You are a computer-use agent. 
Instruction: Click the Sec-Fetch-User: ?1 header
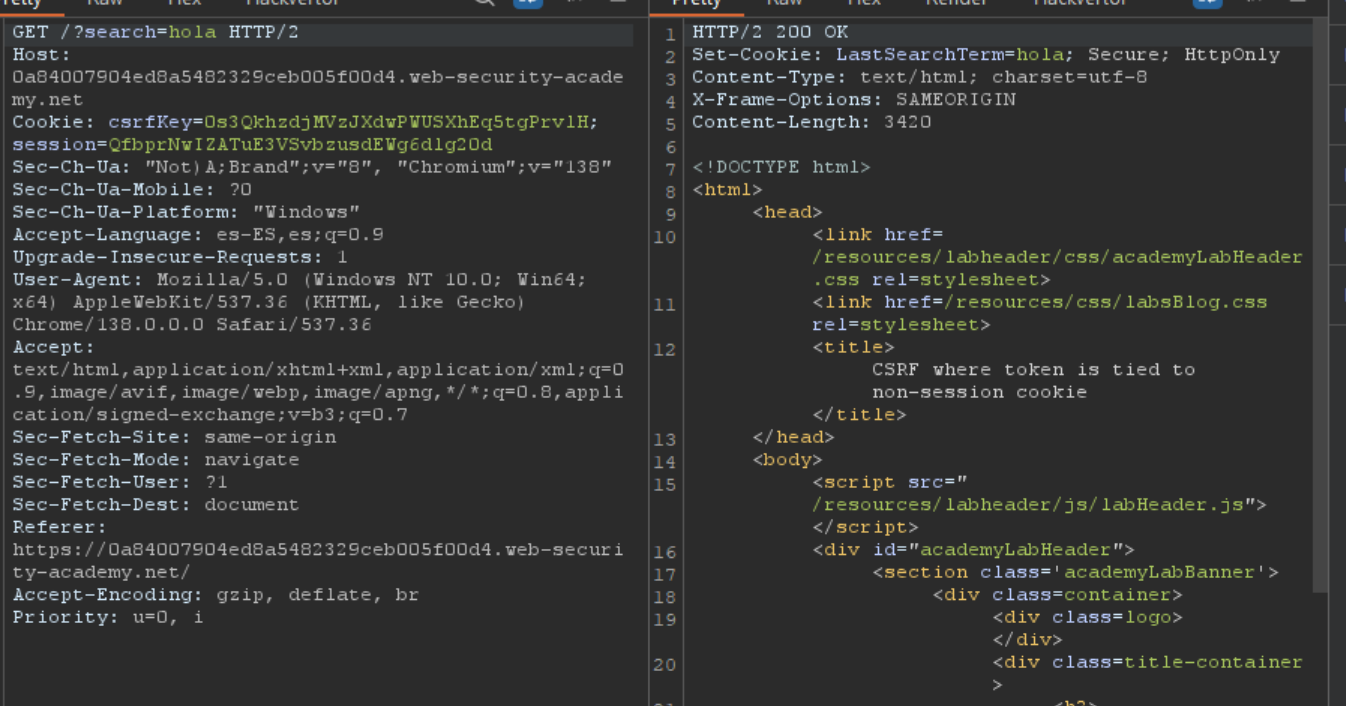(x=120, y=482)
